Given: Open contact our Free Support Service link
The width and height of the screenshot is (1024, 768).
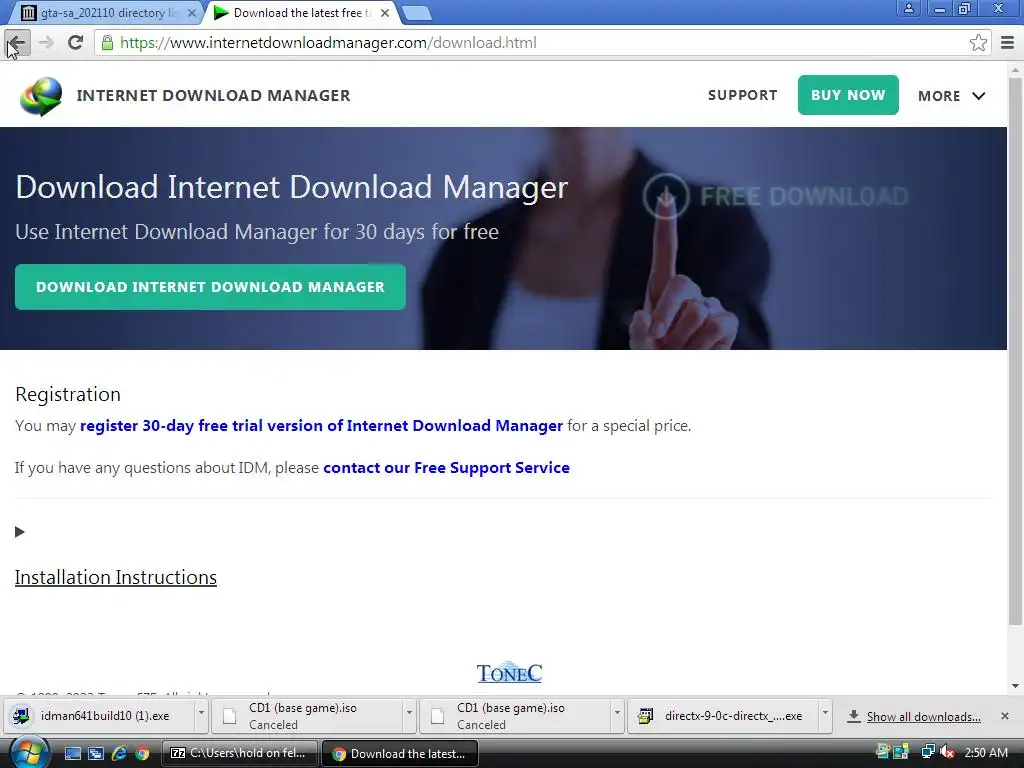Looking at the screenshot, I should pyautogui.click(x=446, y=468).
